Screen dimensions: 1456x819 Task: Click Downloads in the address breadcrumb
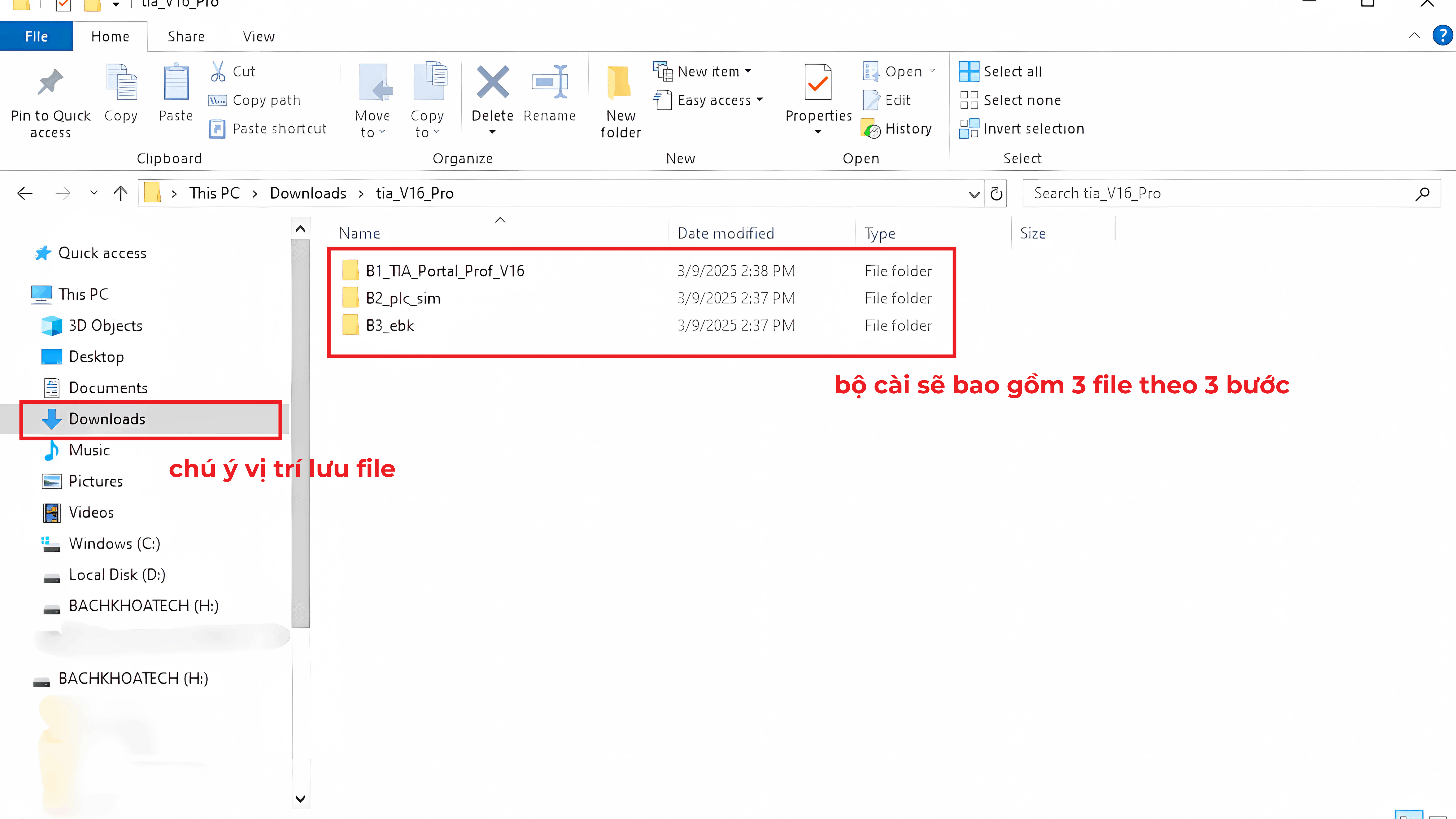(308, 193)
